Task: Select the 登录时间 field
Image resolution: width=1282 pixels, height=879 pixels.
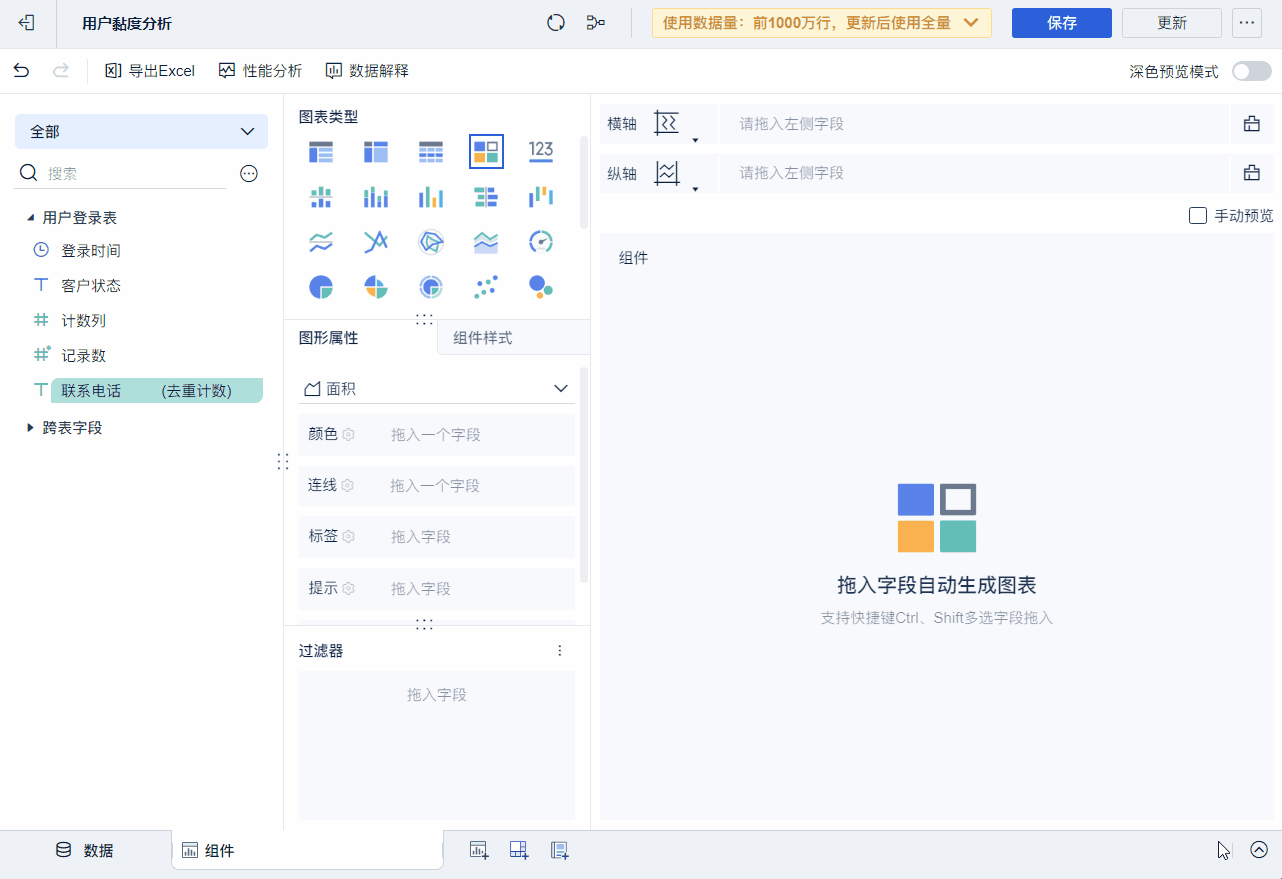Action: pos(91,251)
